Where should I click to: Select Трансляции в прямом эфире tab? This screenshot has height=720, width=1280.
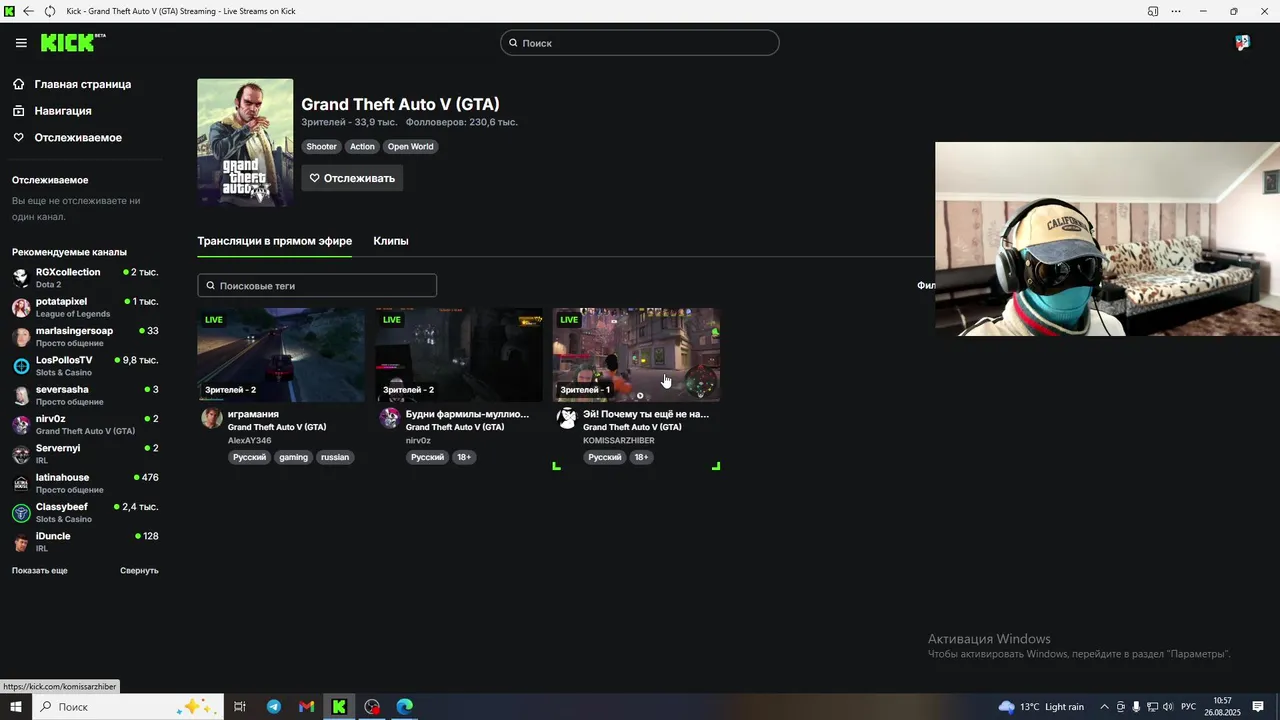275,241
